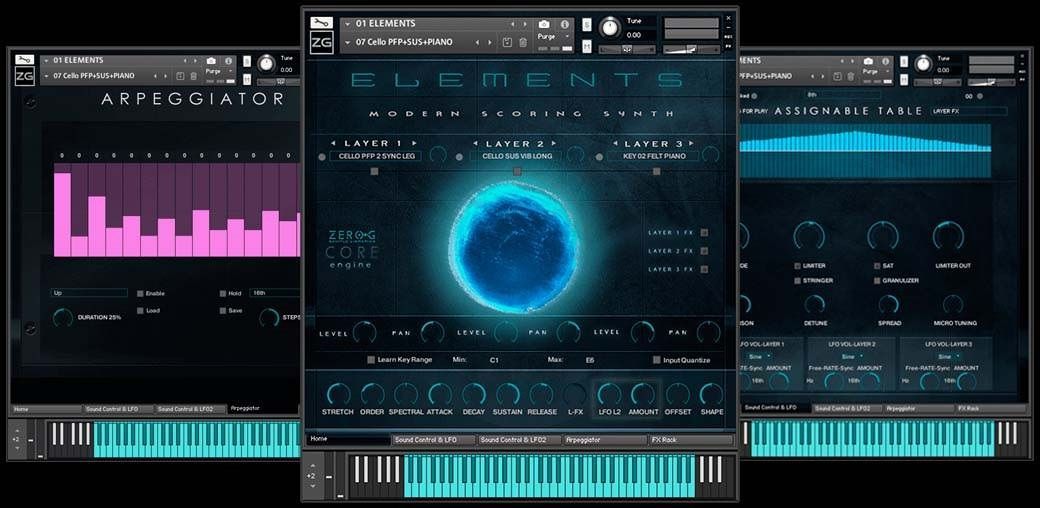
Task: Click the ZG logo in center window
Action: (322, 43)
